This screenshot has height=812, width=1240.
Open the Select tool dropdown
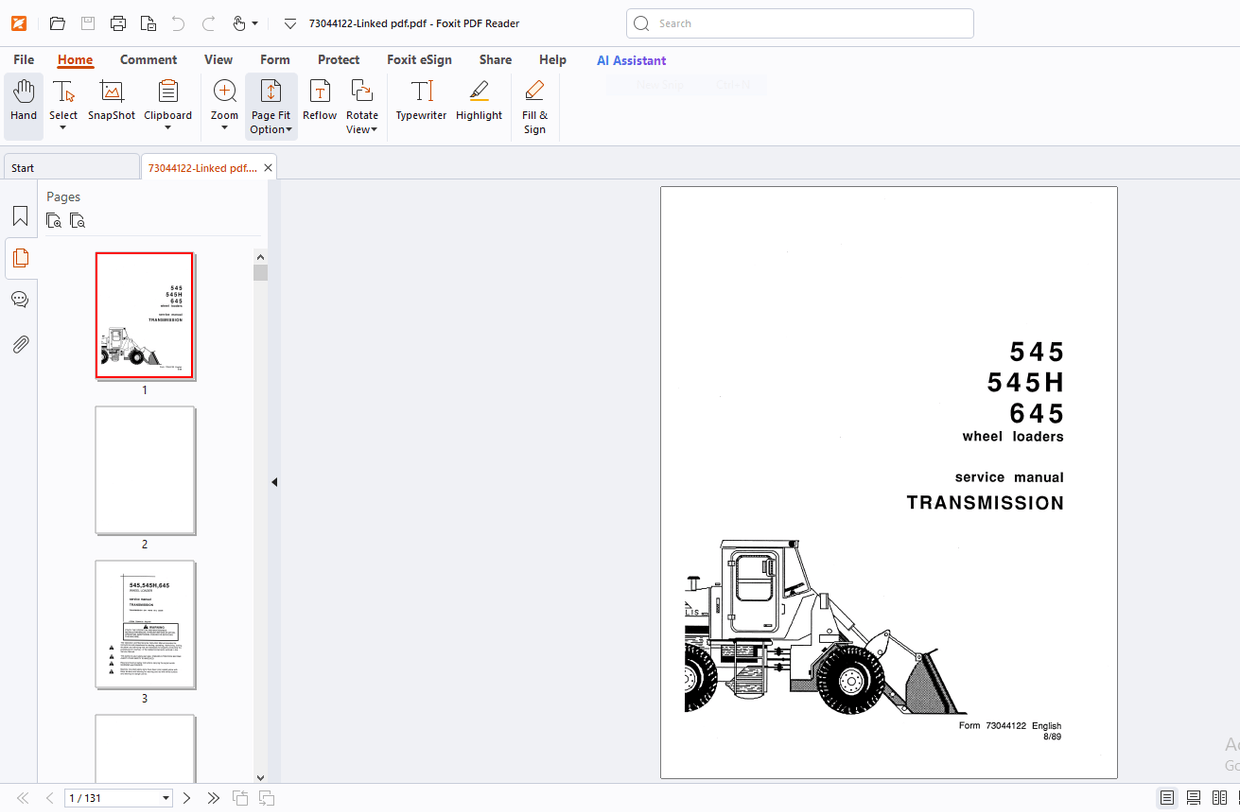click(x=63, y=127)
